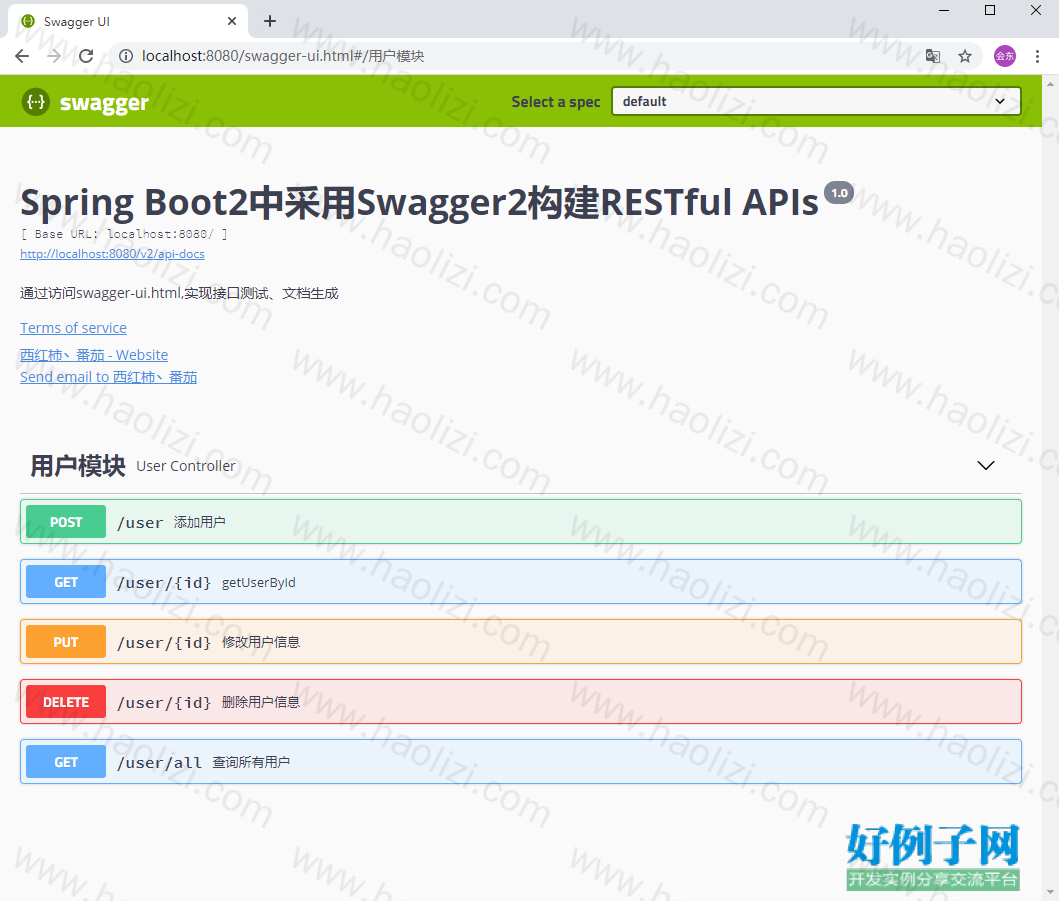Expand PUT /user/{id} 修改用户信息 operation
Screen dimensions: 1059x901
coord(521,642)
